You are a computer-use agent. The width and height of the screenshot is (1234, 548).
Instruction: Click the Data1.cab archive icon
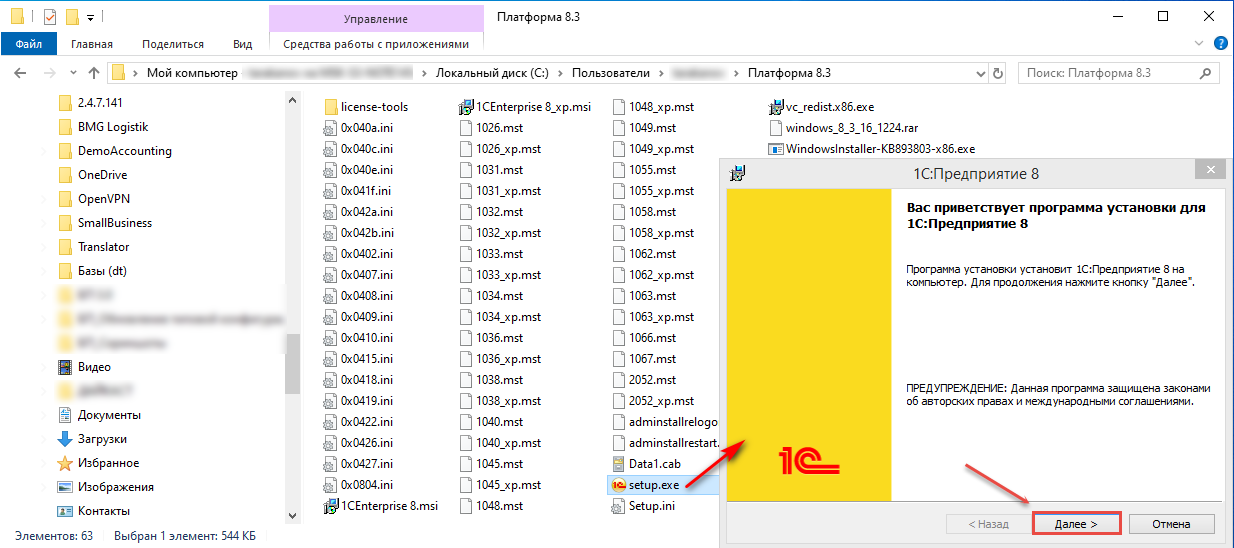coord(619,464)
